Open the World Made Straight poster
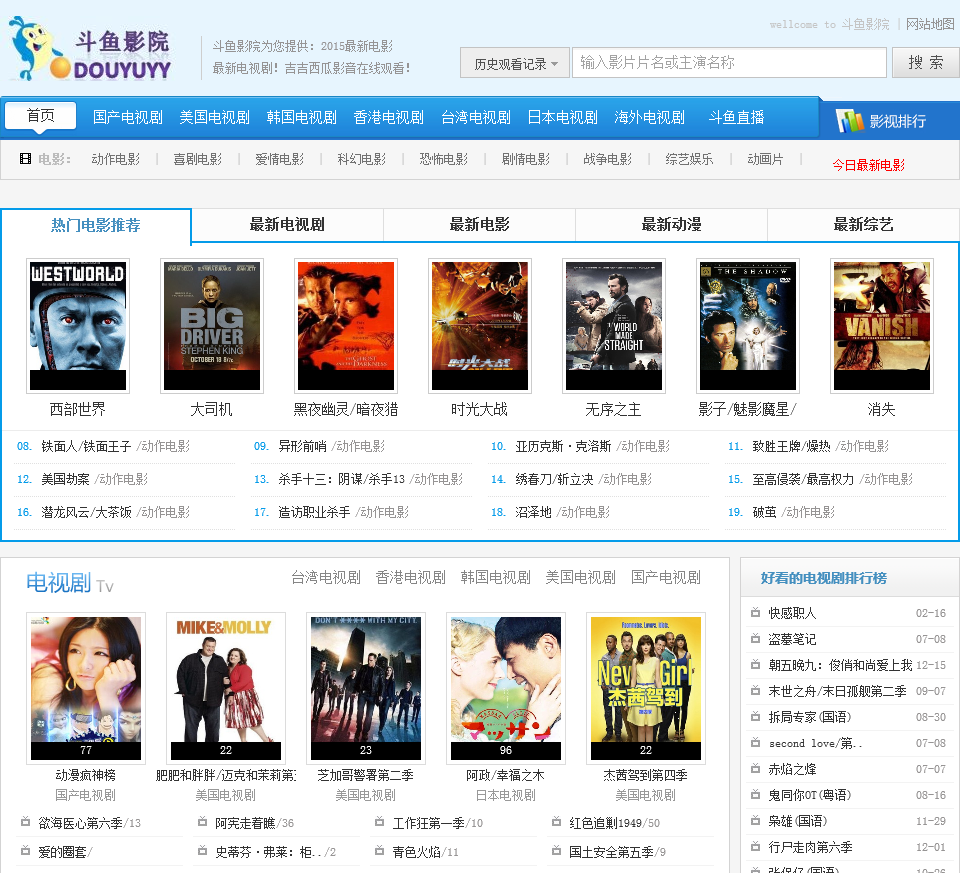The width and height of the screenshot is (960, 873). point(614,326)
